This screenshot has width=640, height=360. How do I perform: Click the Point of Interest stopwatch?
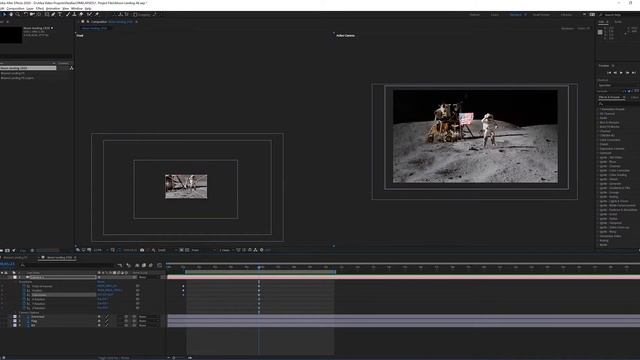click(24, 286)
